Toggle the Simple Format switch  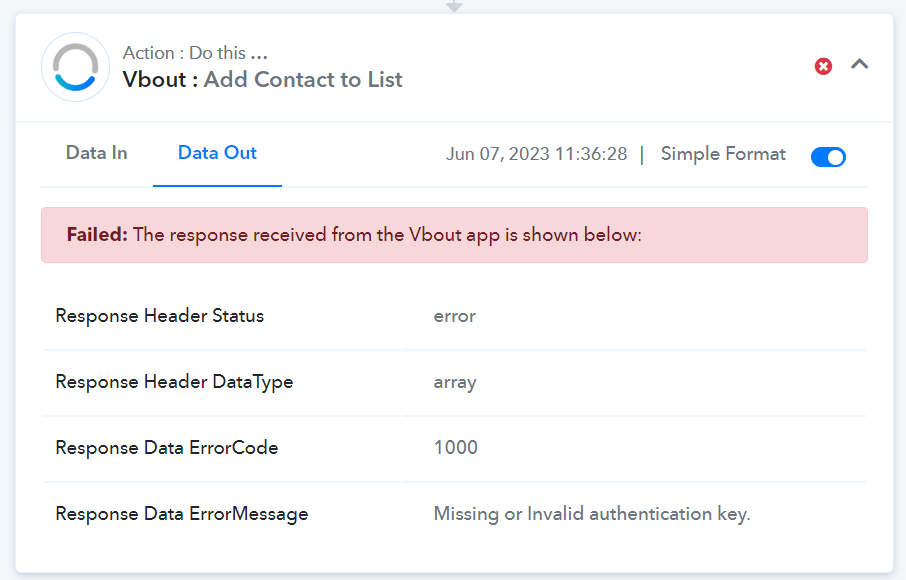pyautogui.click(x=828, y=157)
